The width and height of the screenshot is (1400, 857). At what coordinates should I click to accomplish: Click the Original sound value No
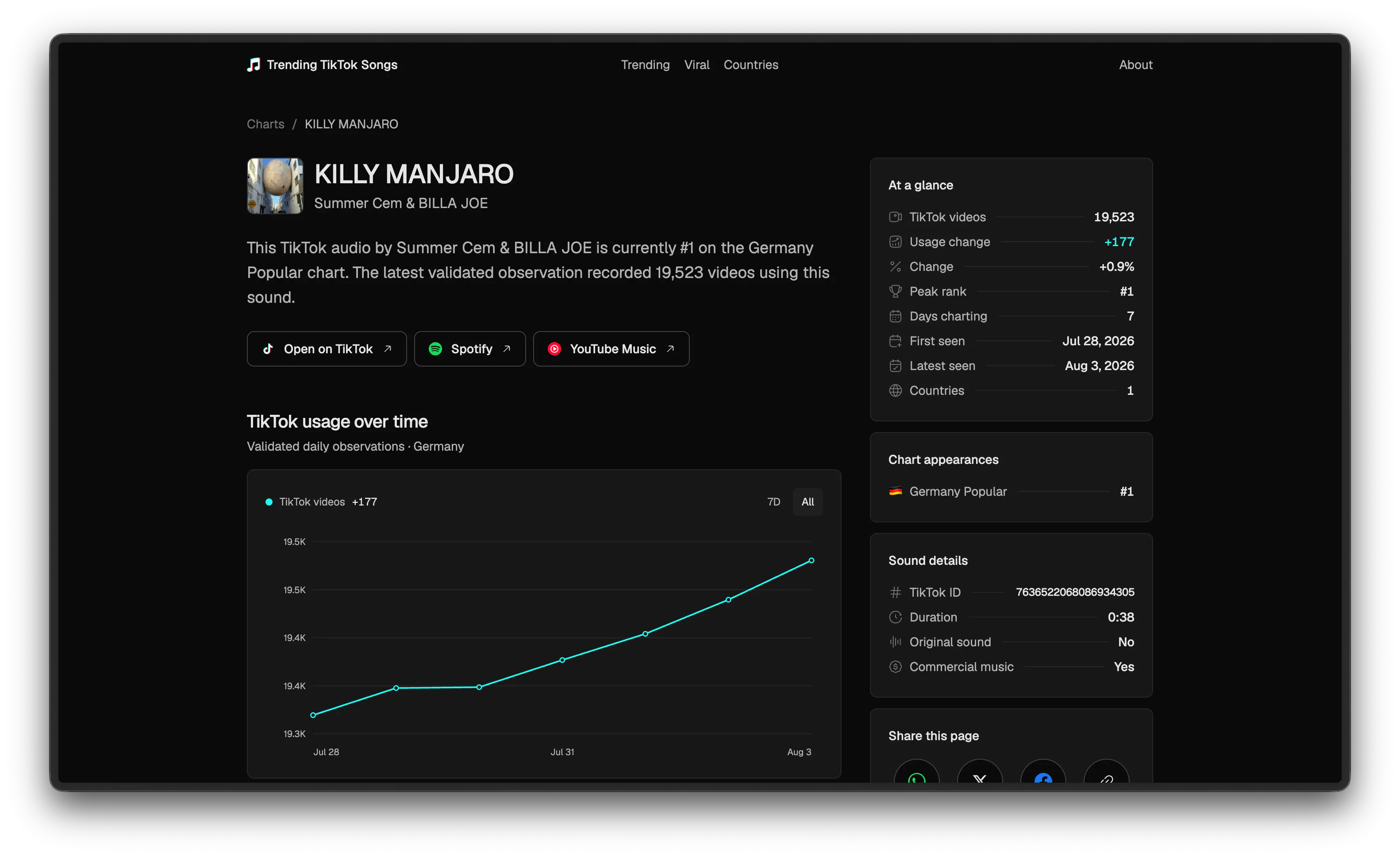1126,642
